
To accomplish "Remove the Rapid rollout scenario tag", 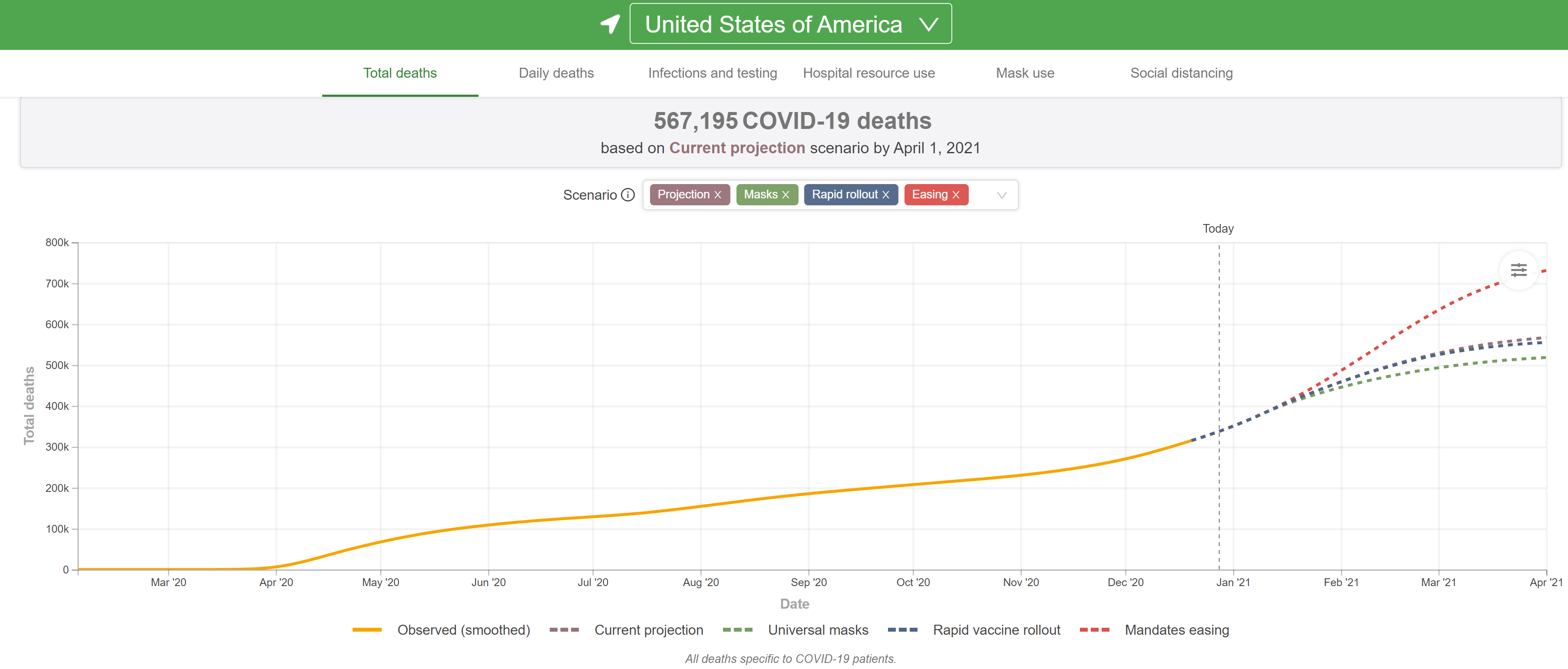I will [x=886, y=195].
